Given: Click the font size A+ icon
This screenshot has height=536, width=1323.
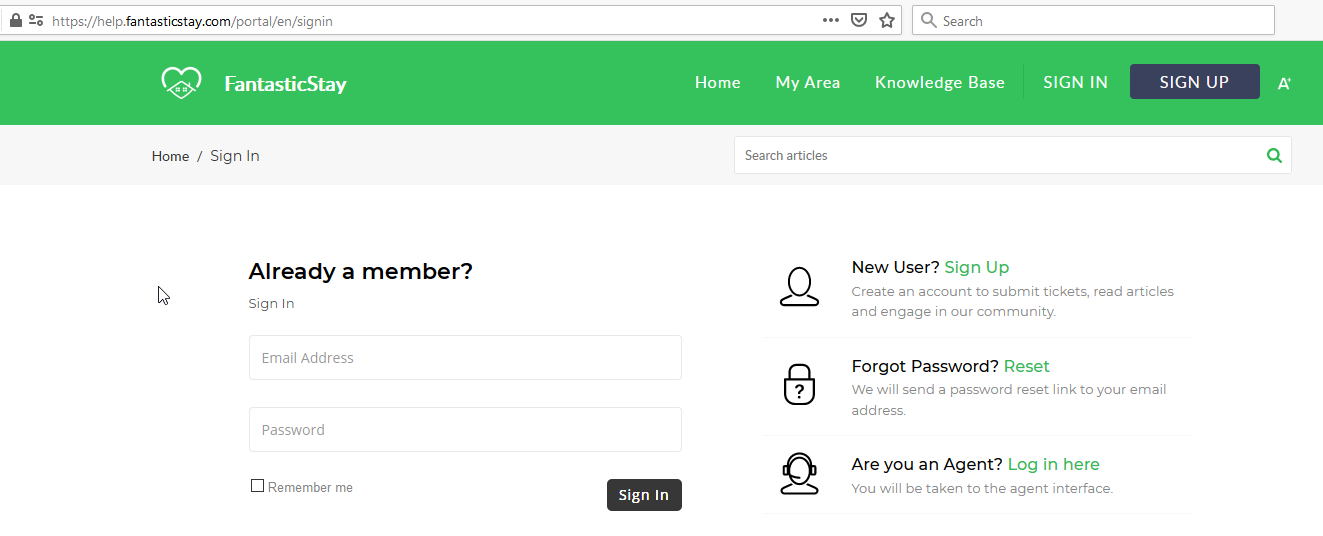Looking at the screenshot, I should [x=1284, y=83].
